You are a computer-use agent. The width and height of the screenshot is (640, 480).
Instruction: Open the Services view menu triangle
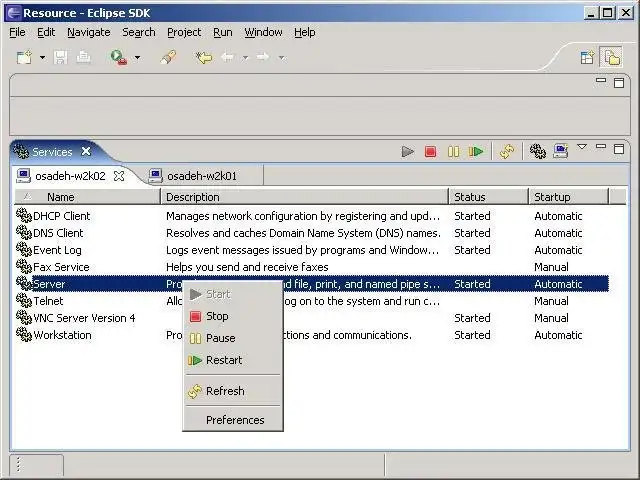coord(582,147)
